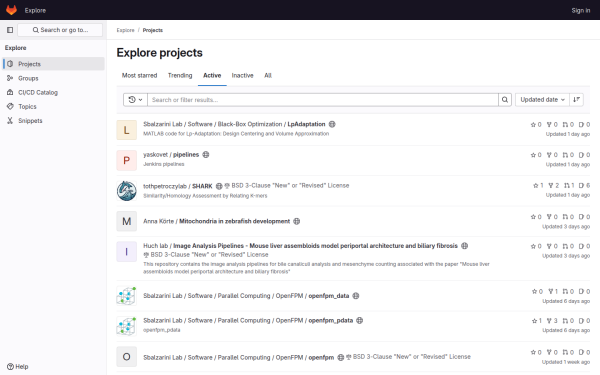Click the Image Analysis I avatar

pos(127,252)
